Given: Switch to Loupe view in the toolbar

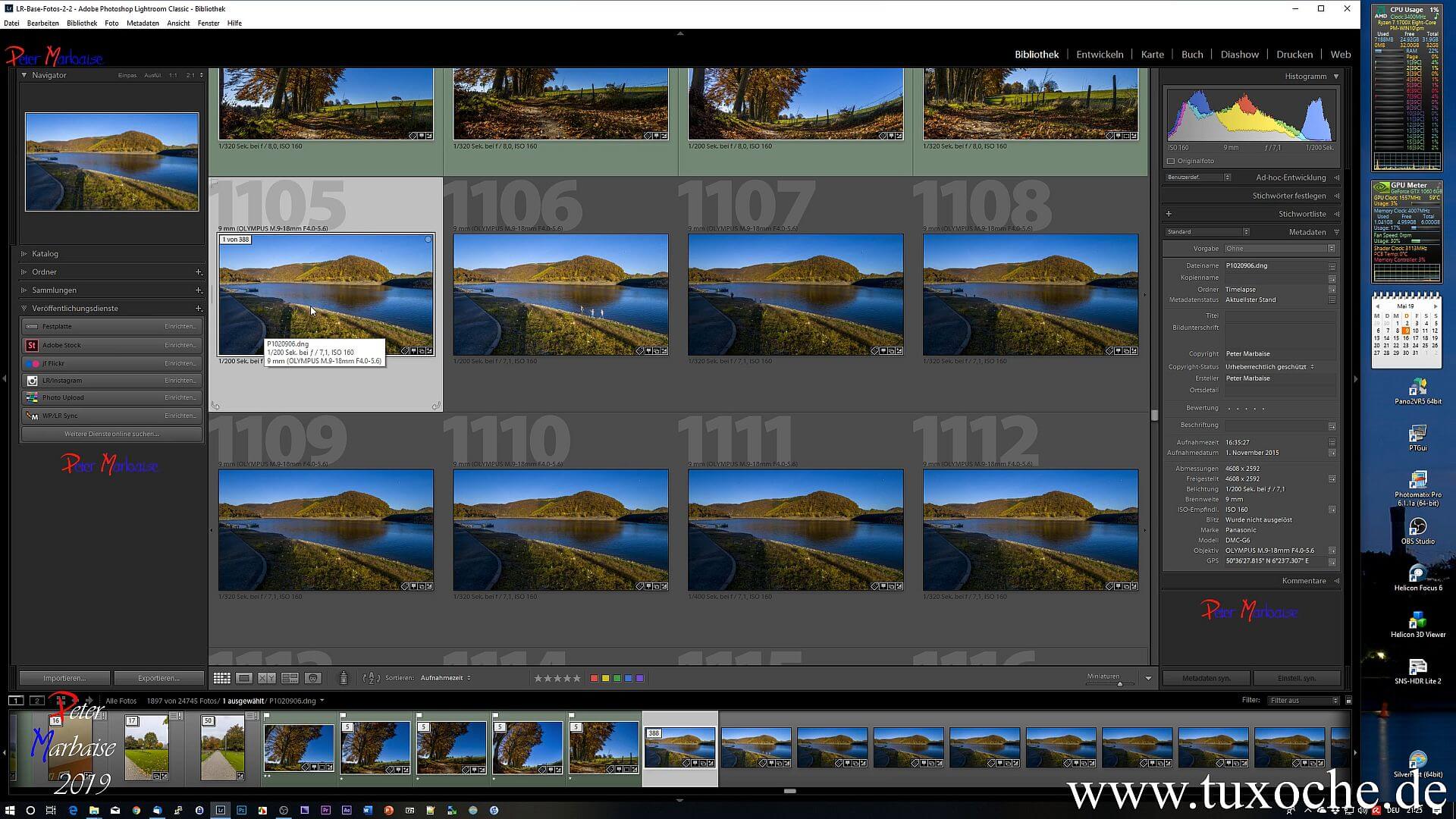Looking at the screenshot, I should point(244,678).
